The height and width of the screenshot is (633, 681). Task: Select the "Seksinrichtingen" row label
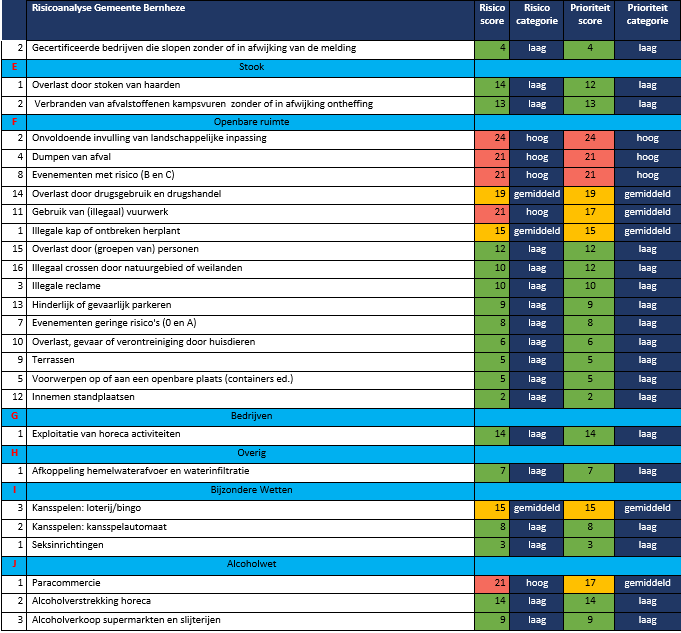(x=70, y=545)
